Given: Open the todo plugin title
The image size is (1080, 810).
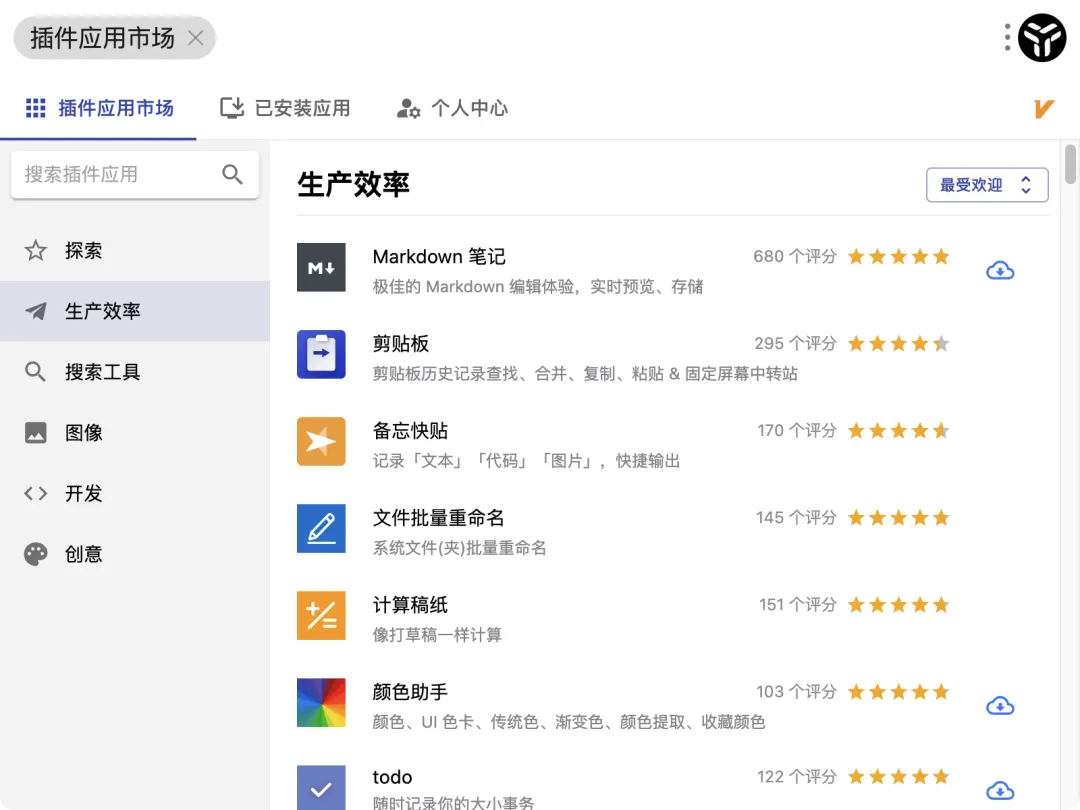Looking at the screenshot, I should point(392,777).
